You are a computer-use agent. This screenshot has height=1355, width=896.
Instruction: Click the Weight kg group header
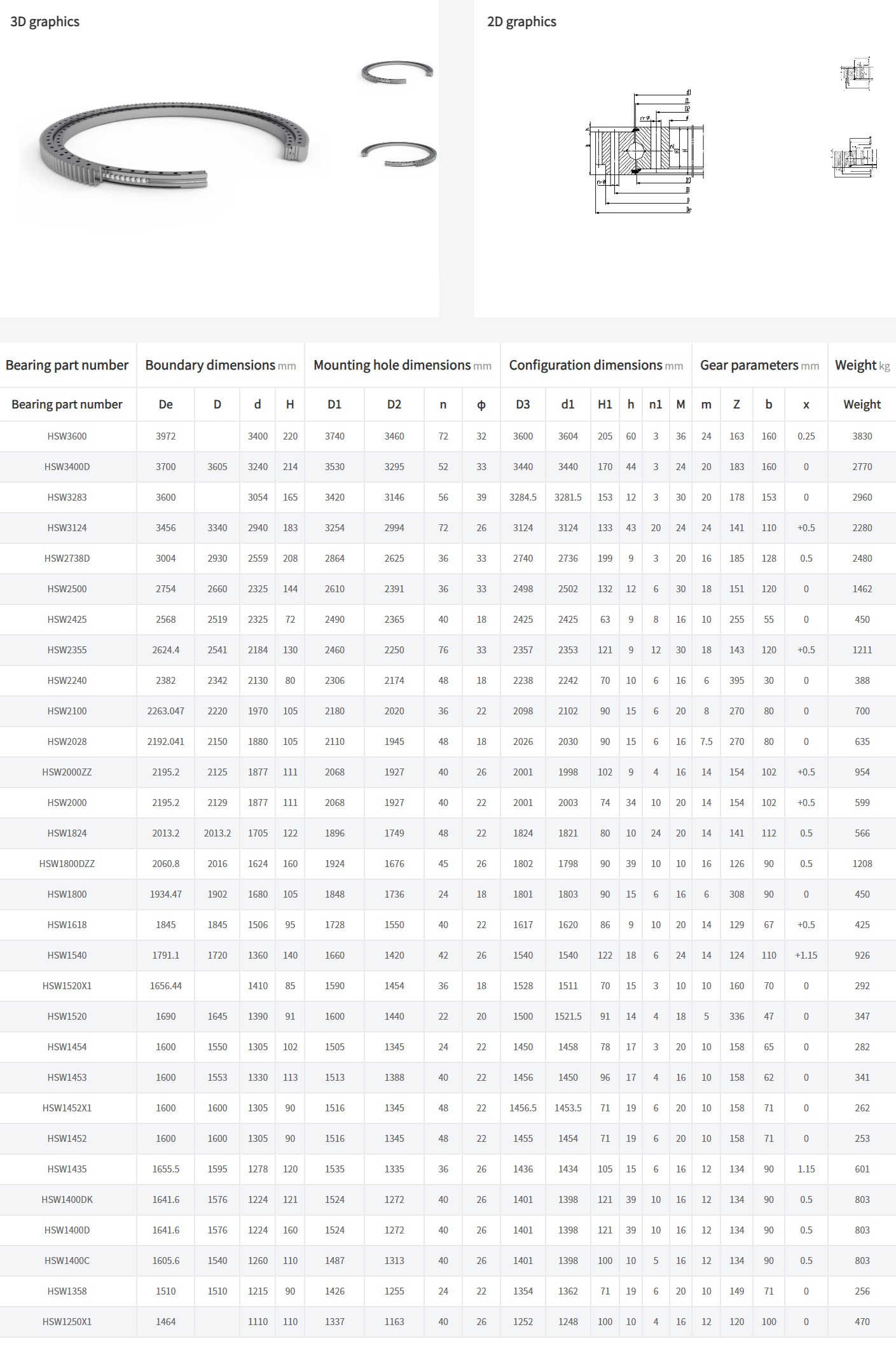862,365
